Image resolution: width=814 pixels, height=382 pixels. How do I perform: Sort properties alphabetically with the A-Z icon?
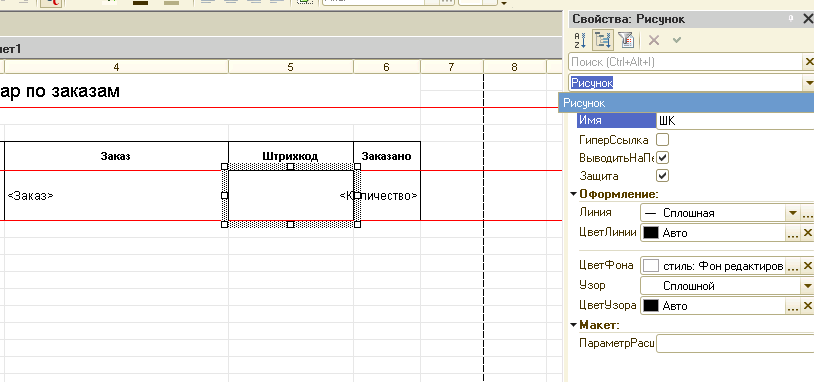coord(580,40)
